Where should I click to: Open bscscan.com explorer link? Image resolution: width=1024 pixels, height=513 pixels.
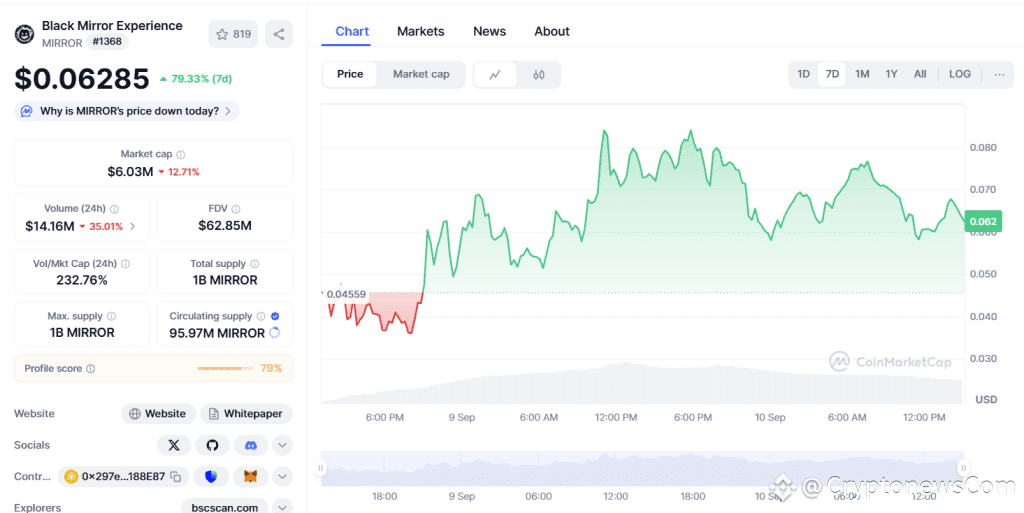[x=225, y=507]
